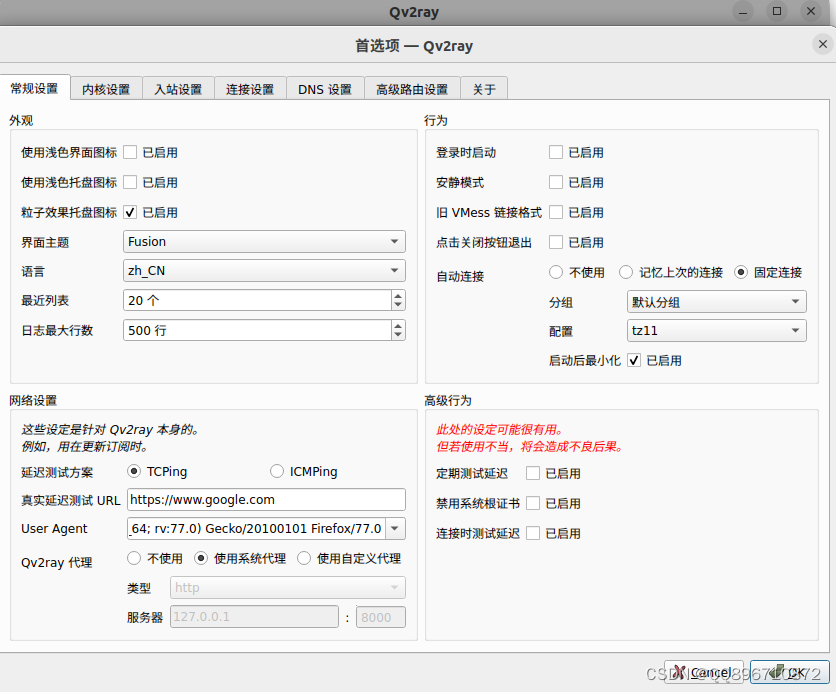Close the Qv2ray main window
The height and width of the screenshot is (692, 836).
pos(811,11)
